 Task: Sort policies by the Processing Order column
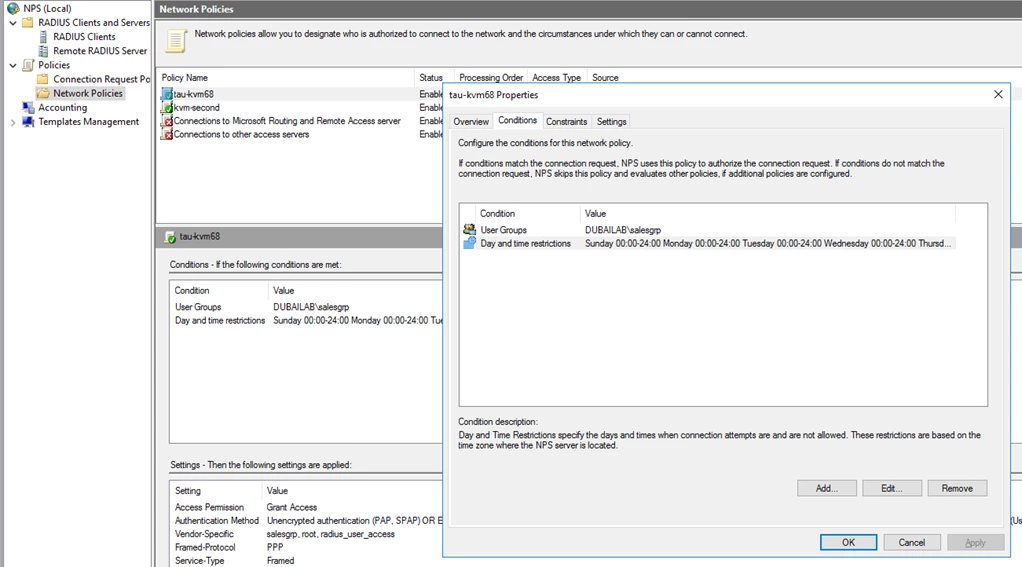tap(491, 78)
